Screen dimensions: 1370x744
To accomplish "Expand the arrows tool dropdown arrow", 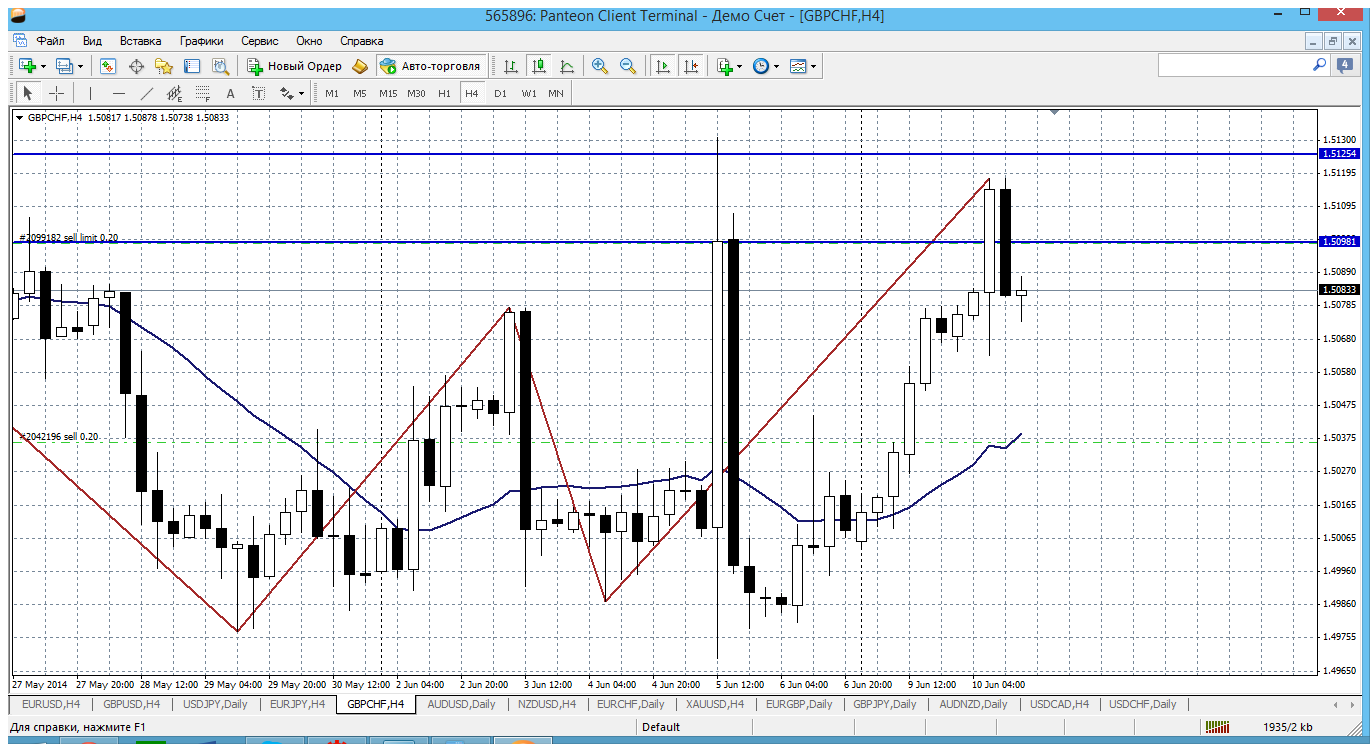I will (301, 93).
